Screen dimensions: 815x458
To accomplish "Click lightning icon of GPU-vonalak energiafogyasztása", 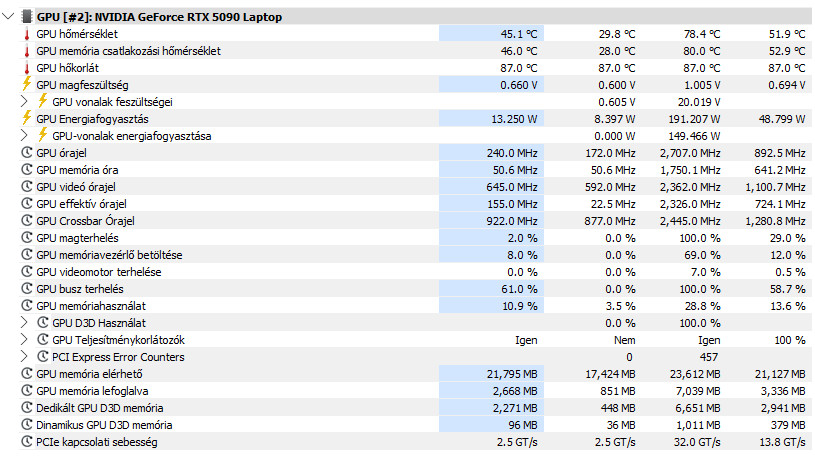I will (43, 135).
